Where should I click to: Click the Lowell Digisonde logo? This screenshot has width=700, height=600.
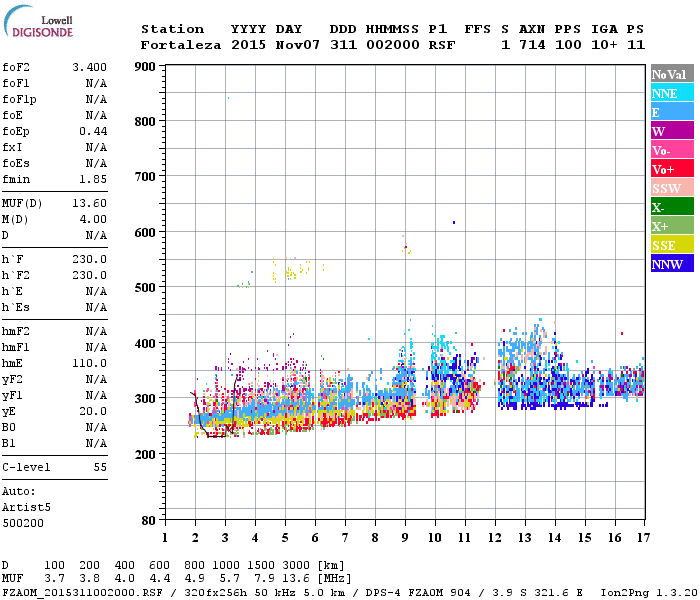point(38,21)
